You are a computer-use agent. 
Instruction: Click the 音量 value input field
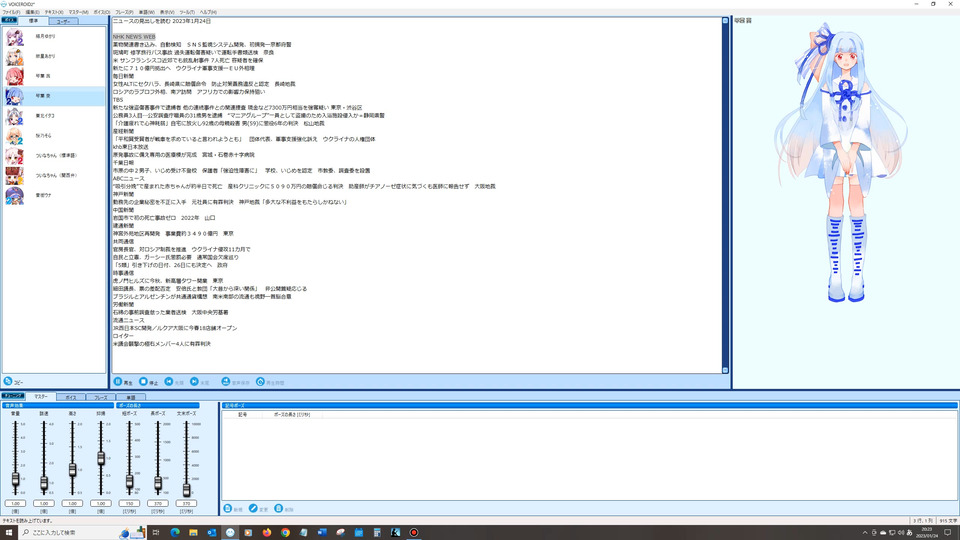pos(15,503)
